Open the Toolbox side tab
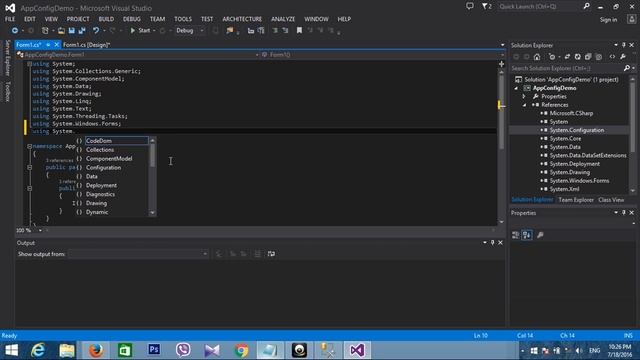Viewport: 640px width, 360px height. coord(7,91)
